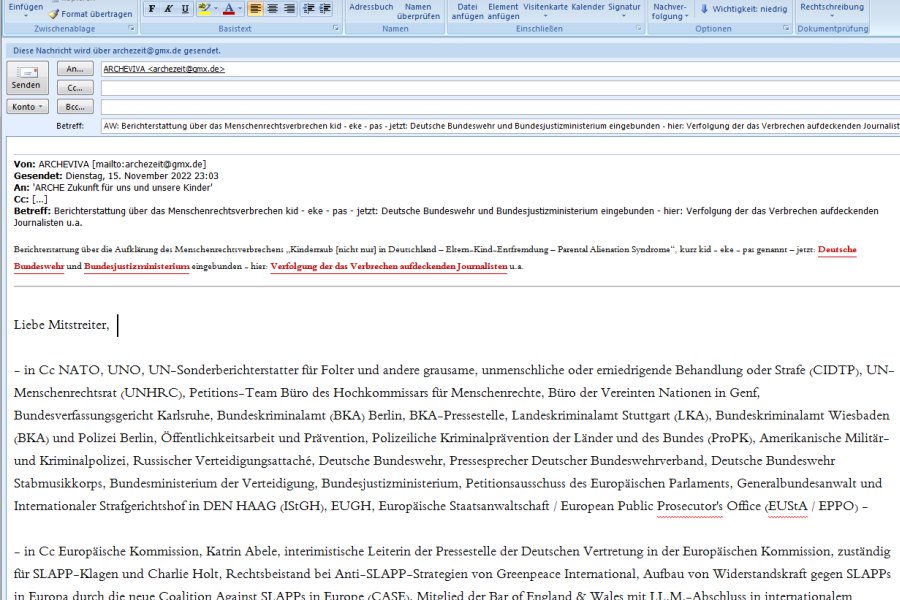Click Element anfügen

(x=503, y=11)
